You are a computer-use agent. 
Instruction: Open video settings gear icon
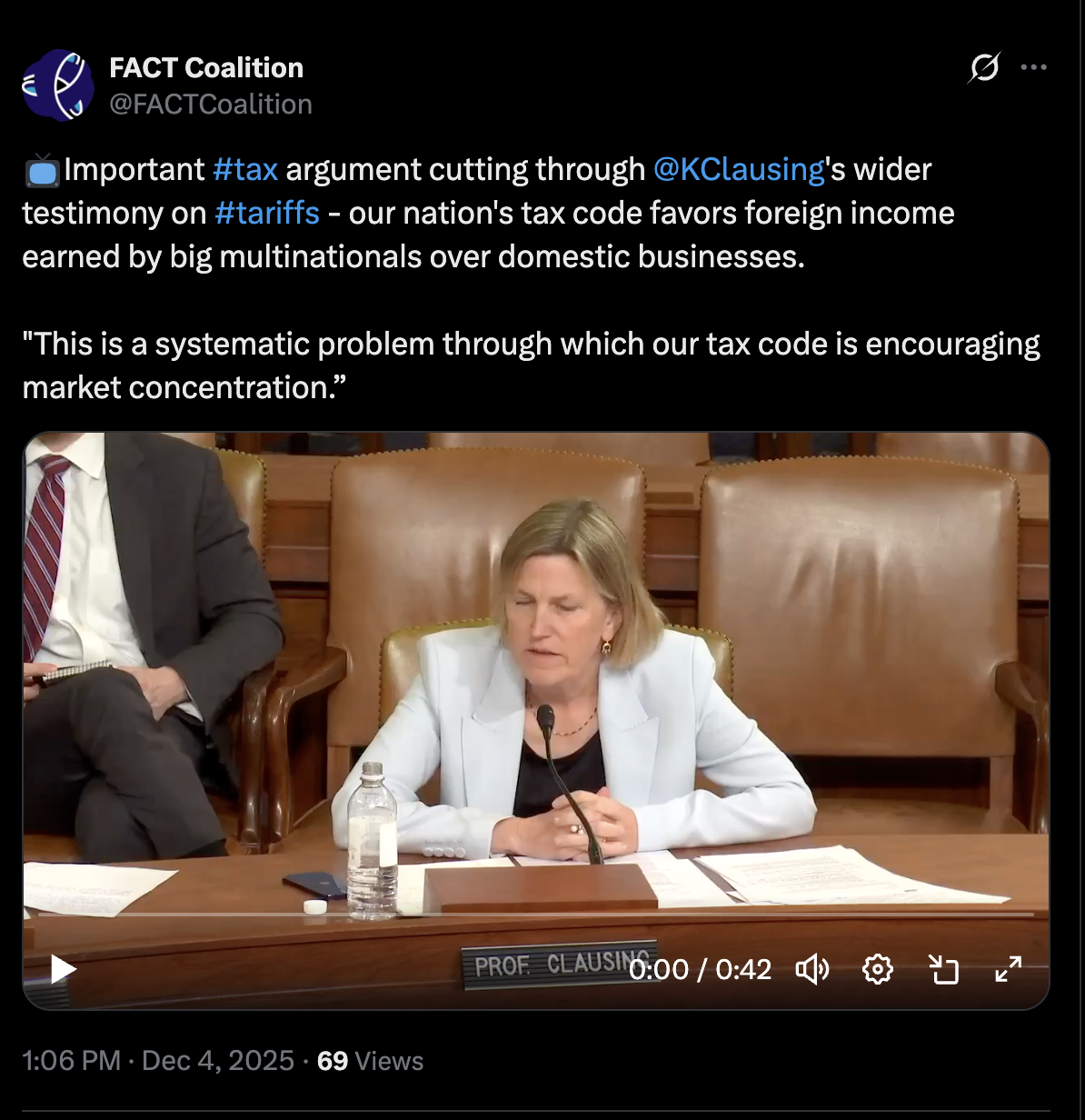click(x=877, y=969)
